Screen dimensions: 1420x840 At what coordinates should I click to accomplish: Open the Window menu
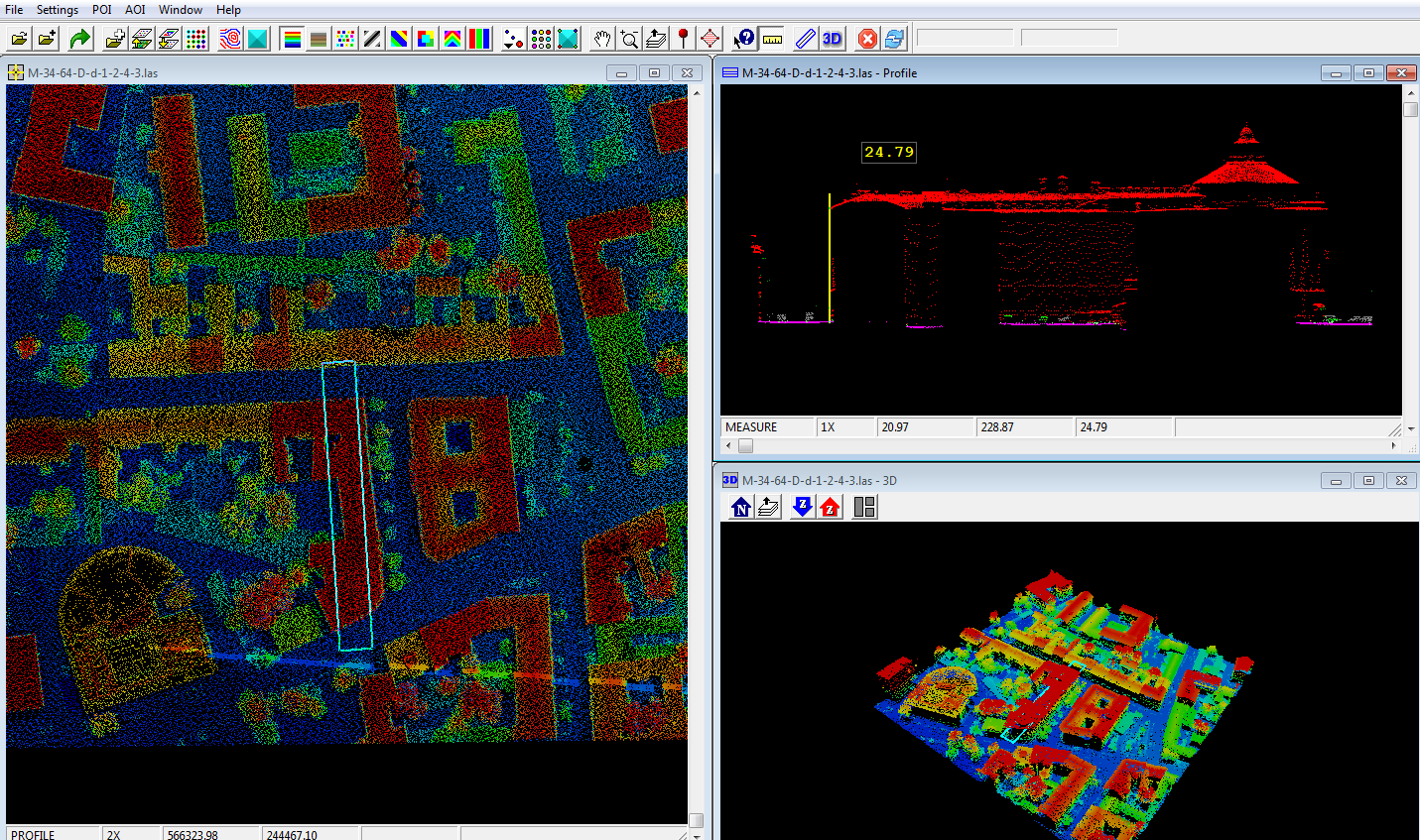[181, 10]
